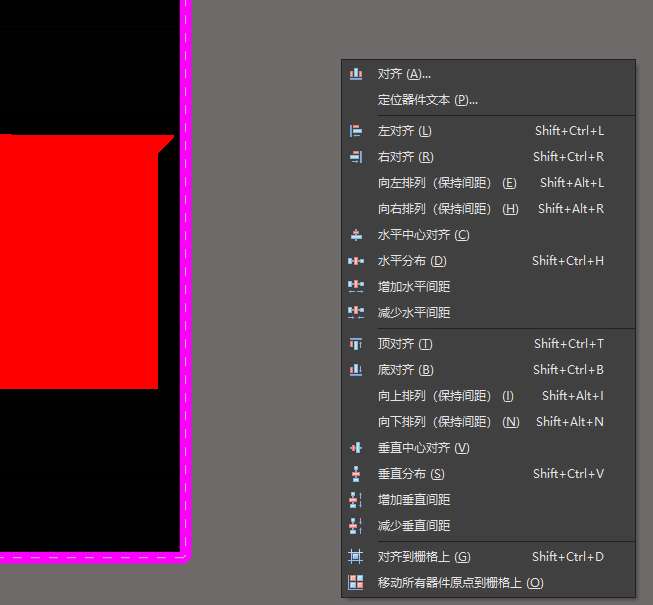Screen dimensions: 653x605
Task: Click the 减少垂直间距 icon
Action: tap(356, 525)
